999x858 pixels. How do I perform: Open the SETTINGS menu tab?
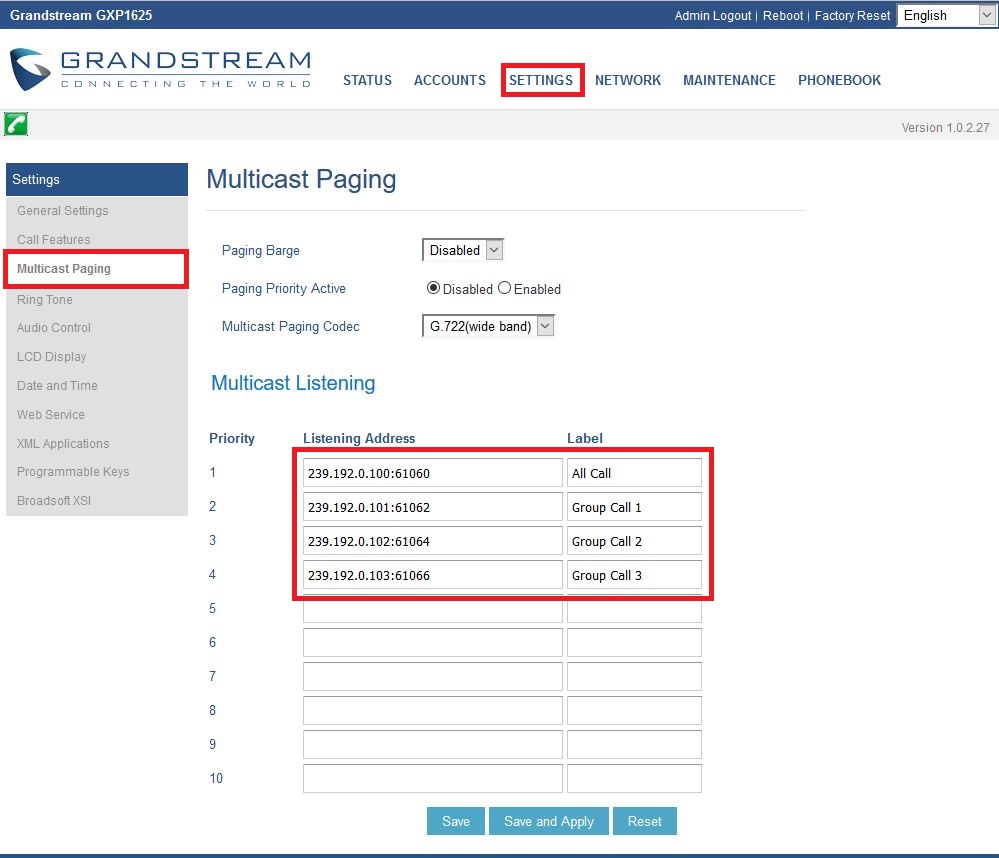[x=541, y=80]
